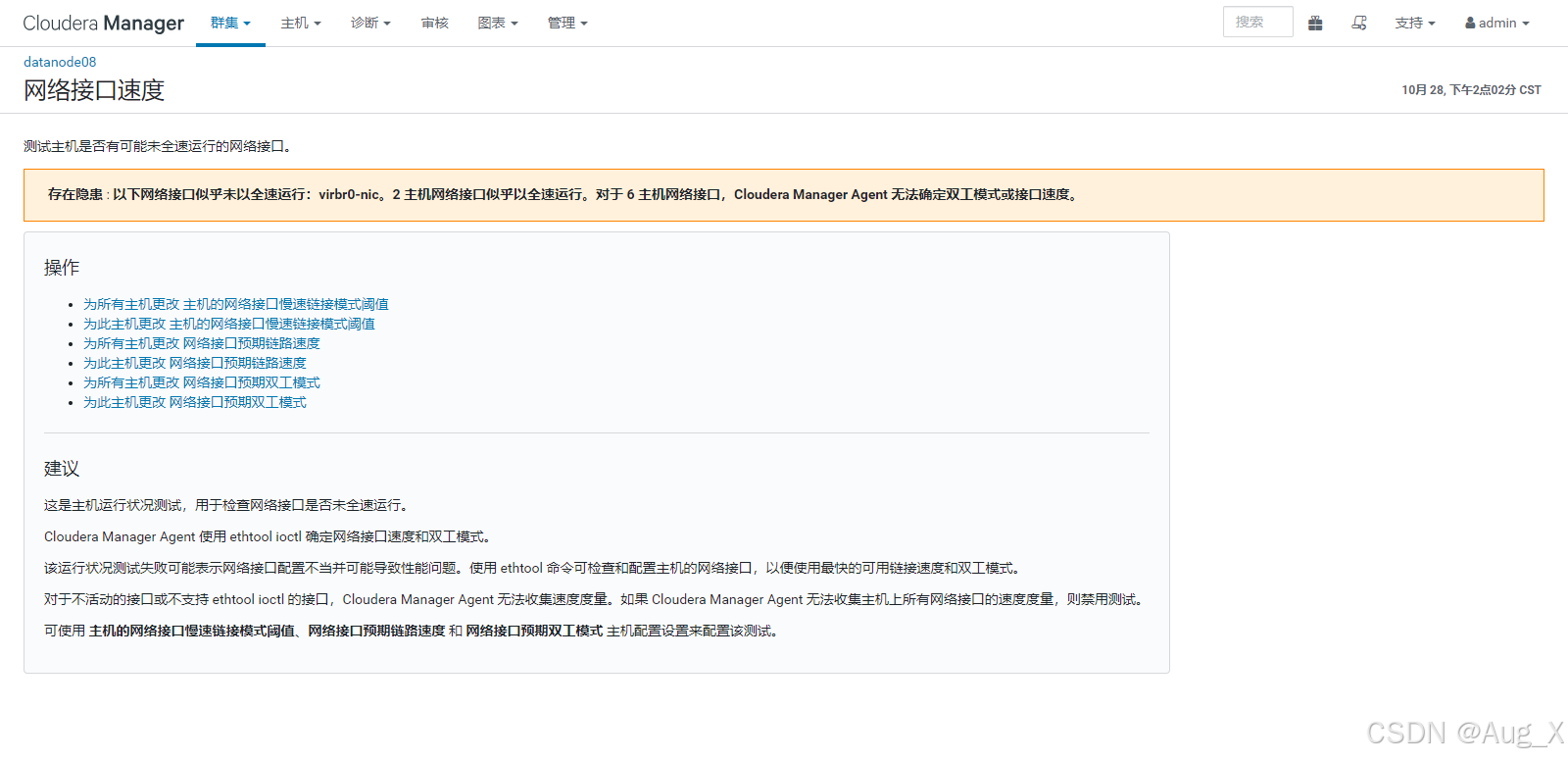Click sentence beginning 对于不活动的接口或不支持 ethtool
The image size is (1568, 760).
tap(596, 599)
